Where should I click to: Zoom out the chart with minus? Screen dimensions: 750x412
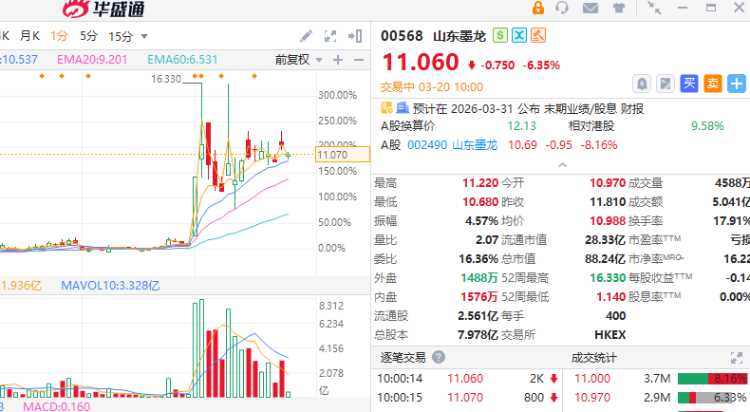(359, 60)
